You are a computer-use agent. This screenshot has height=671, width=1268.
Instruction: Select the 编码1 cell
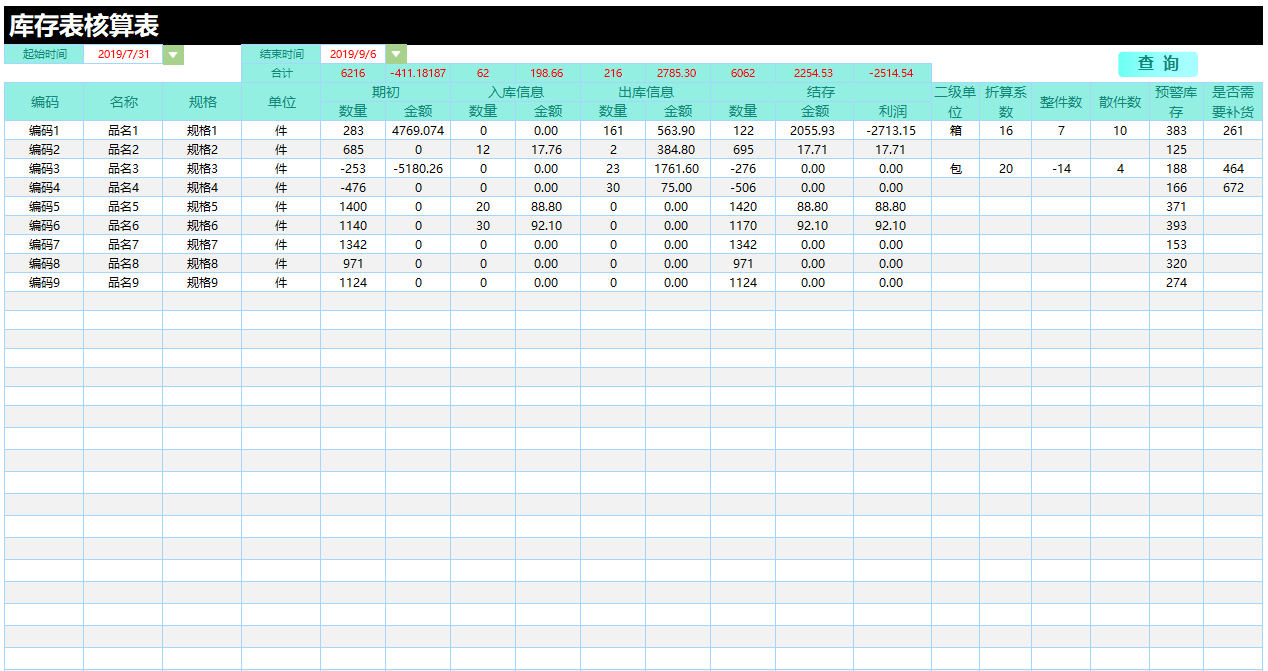coord(44,131)
